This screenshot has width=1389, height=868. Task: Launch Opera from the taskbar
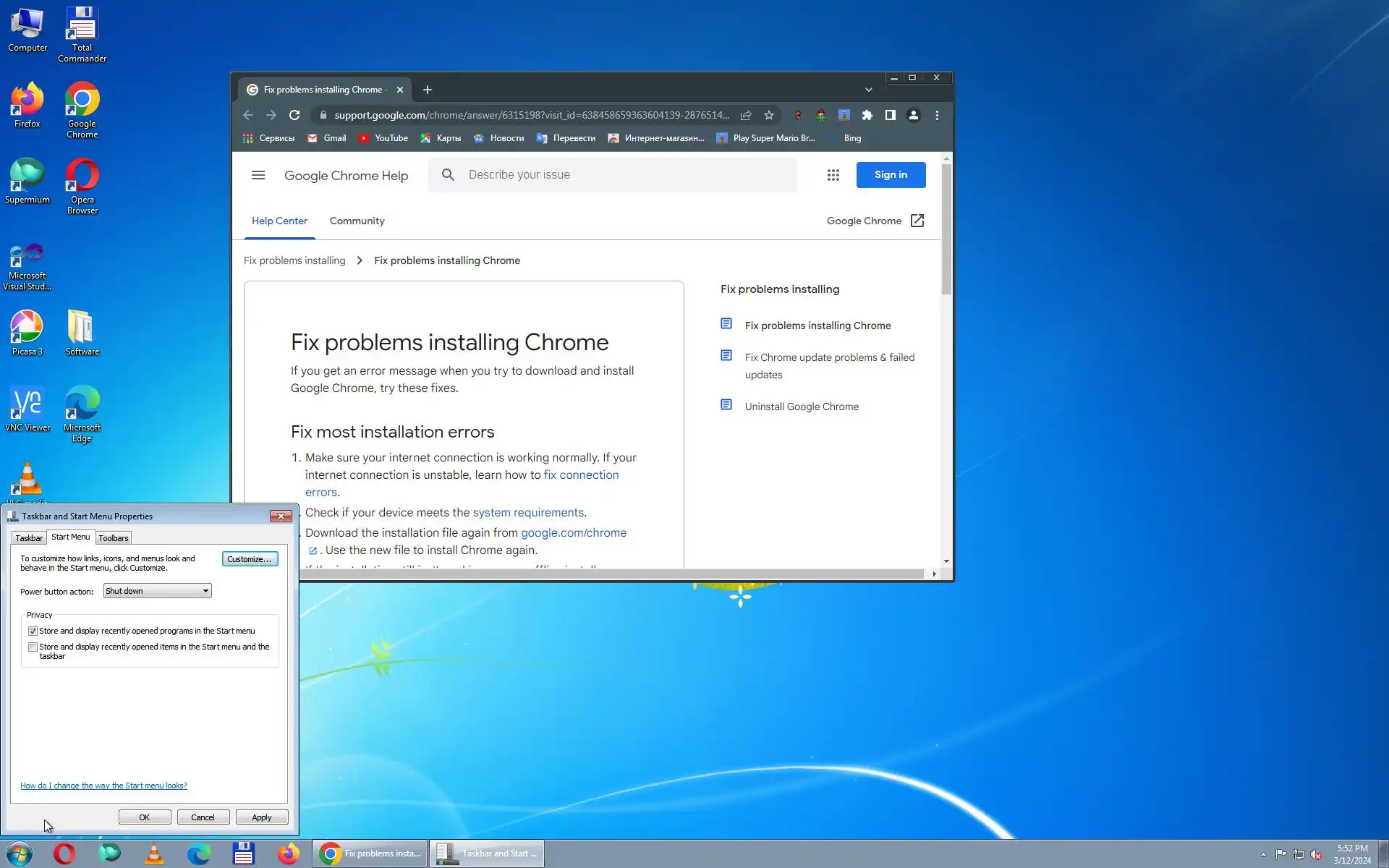64,854
